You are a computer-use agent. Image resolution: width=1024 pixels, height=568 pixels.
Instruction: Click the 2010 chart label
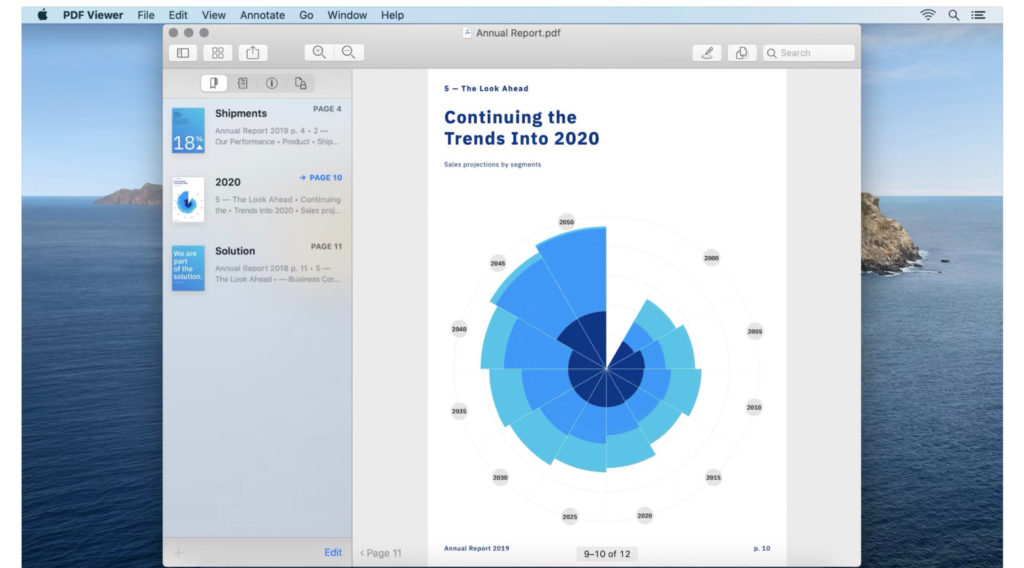tap(754, 407)
